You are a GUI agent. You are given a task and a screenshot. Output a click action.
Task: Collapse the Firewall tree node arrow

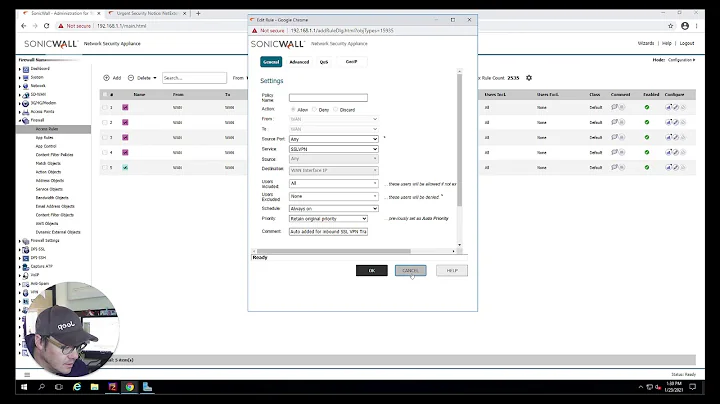(20, 120)
